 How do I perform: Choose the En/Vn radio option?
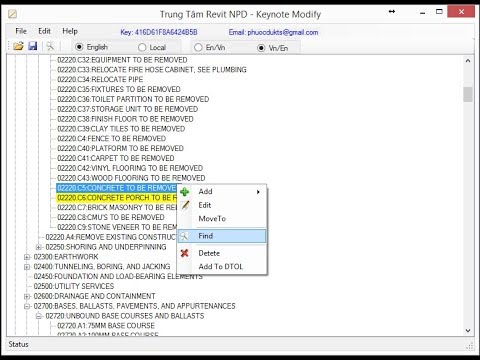click(x=198, y=47)
